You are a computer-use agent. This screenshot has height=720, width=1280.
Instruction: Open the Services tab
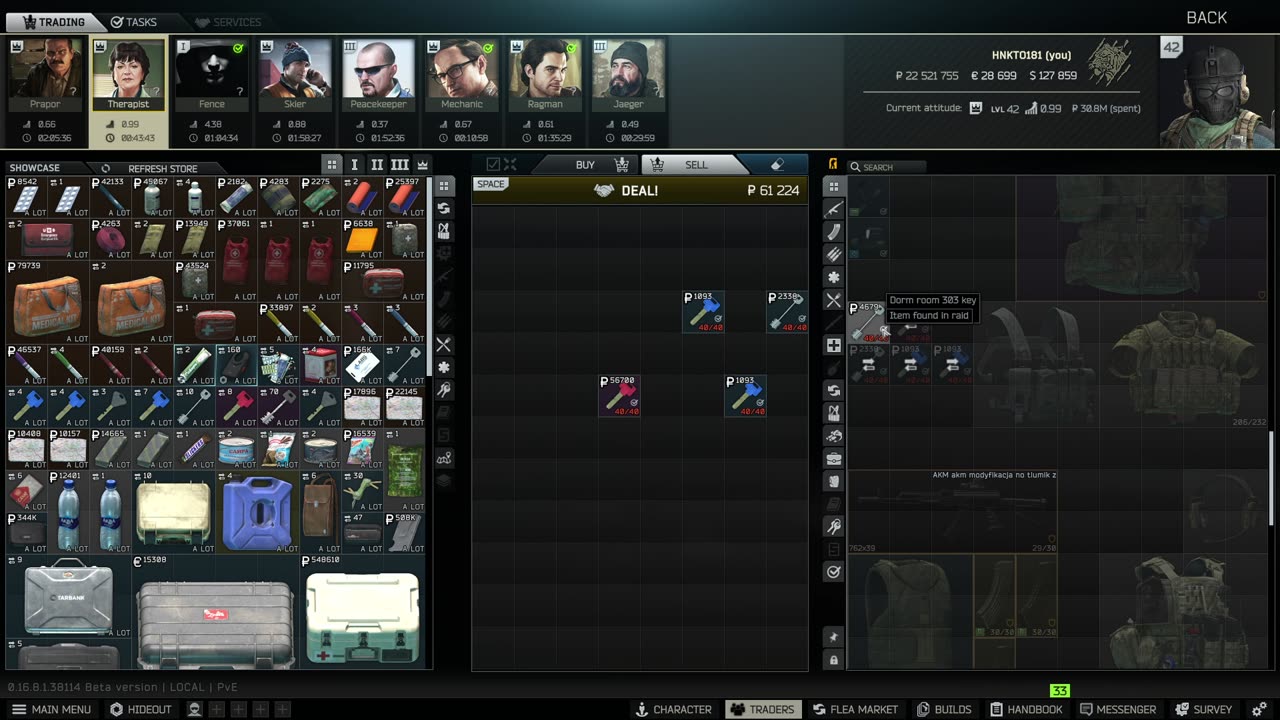point(228,22)
